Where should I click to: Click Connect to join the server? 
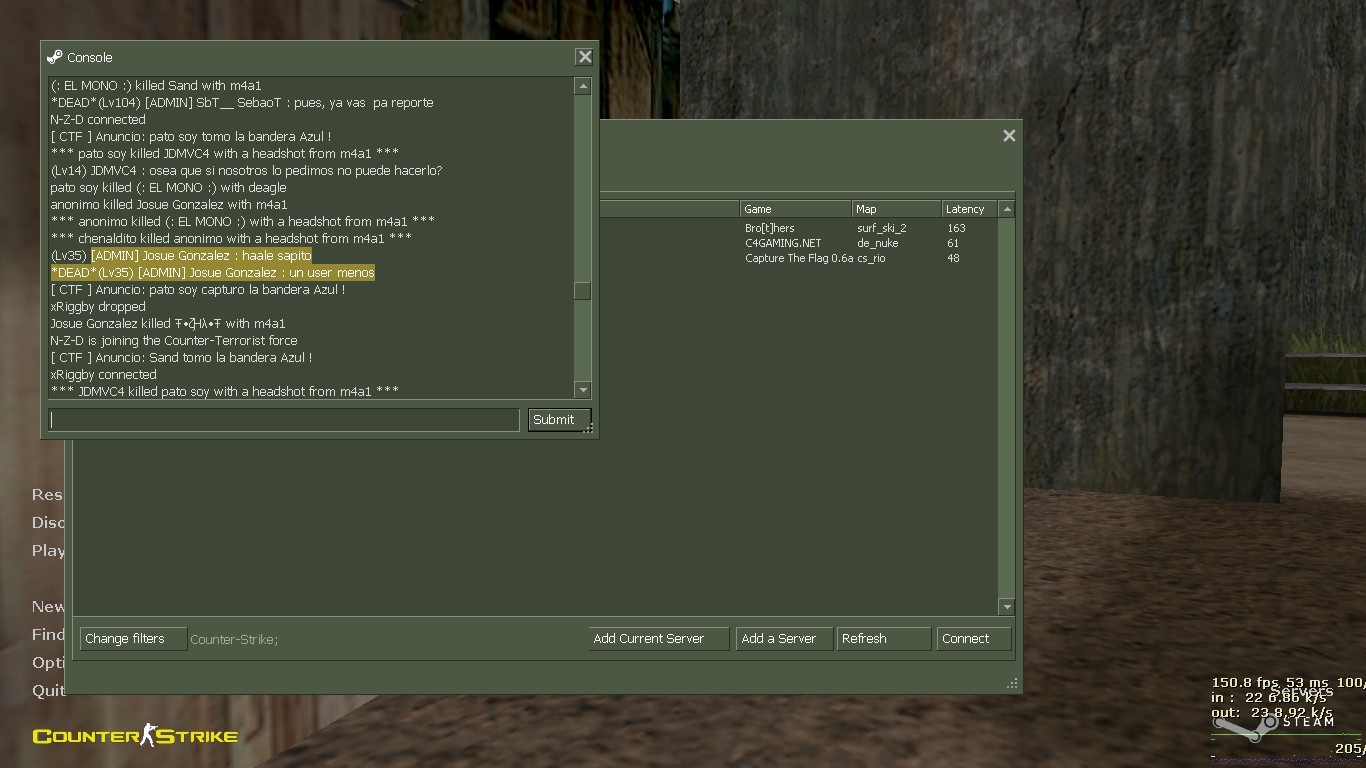click(x=973, y=639)
